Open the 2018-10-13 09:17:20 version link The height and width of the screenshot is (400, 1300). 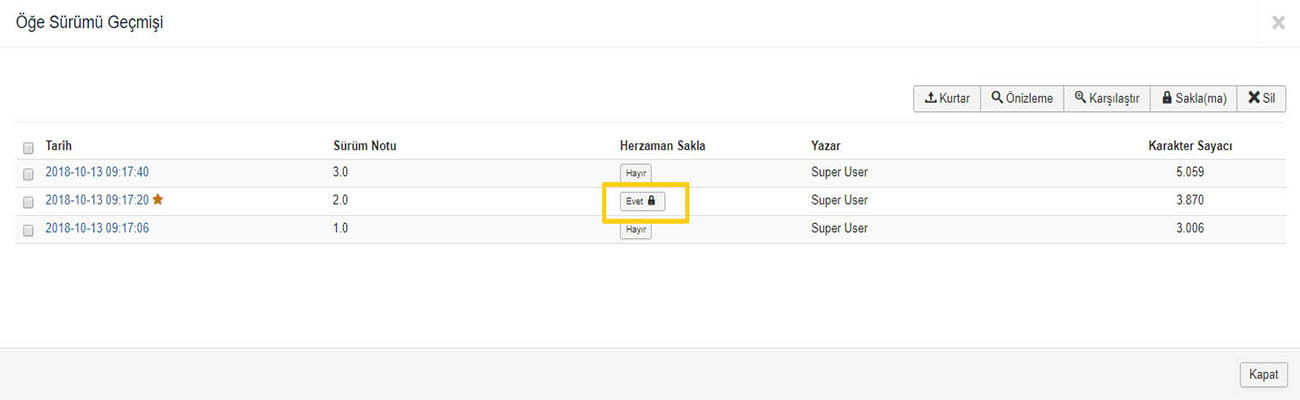[97, 200]
